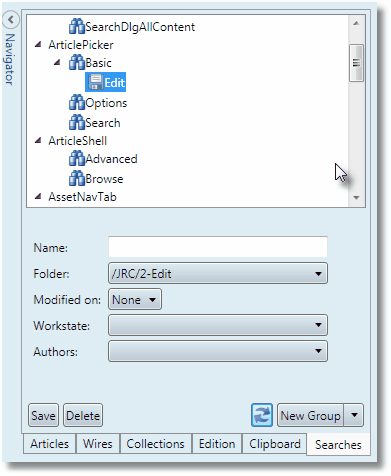This screenshot has height=476, width=391.
Task: Open the Folder dropdown showing /JRC/2-Edit
Action: [218, 273]
